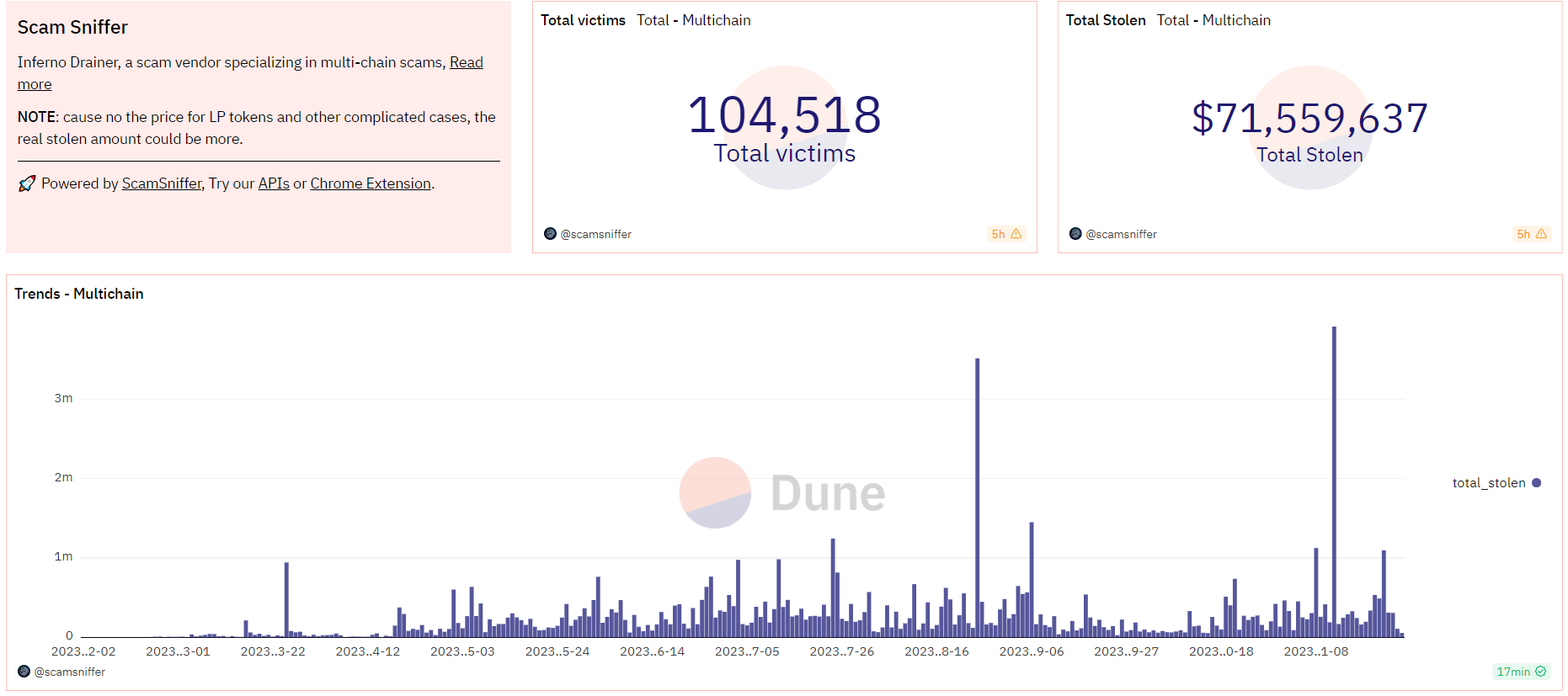Click the 'Total - Multichain' subtitle on Total Stolen
The image size is (1568, 696).
tap(1213, 20)
